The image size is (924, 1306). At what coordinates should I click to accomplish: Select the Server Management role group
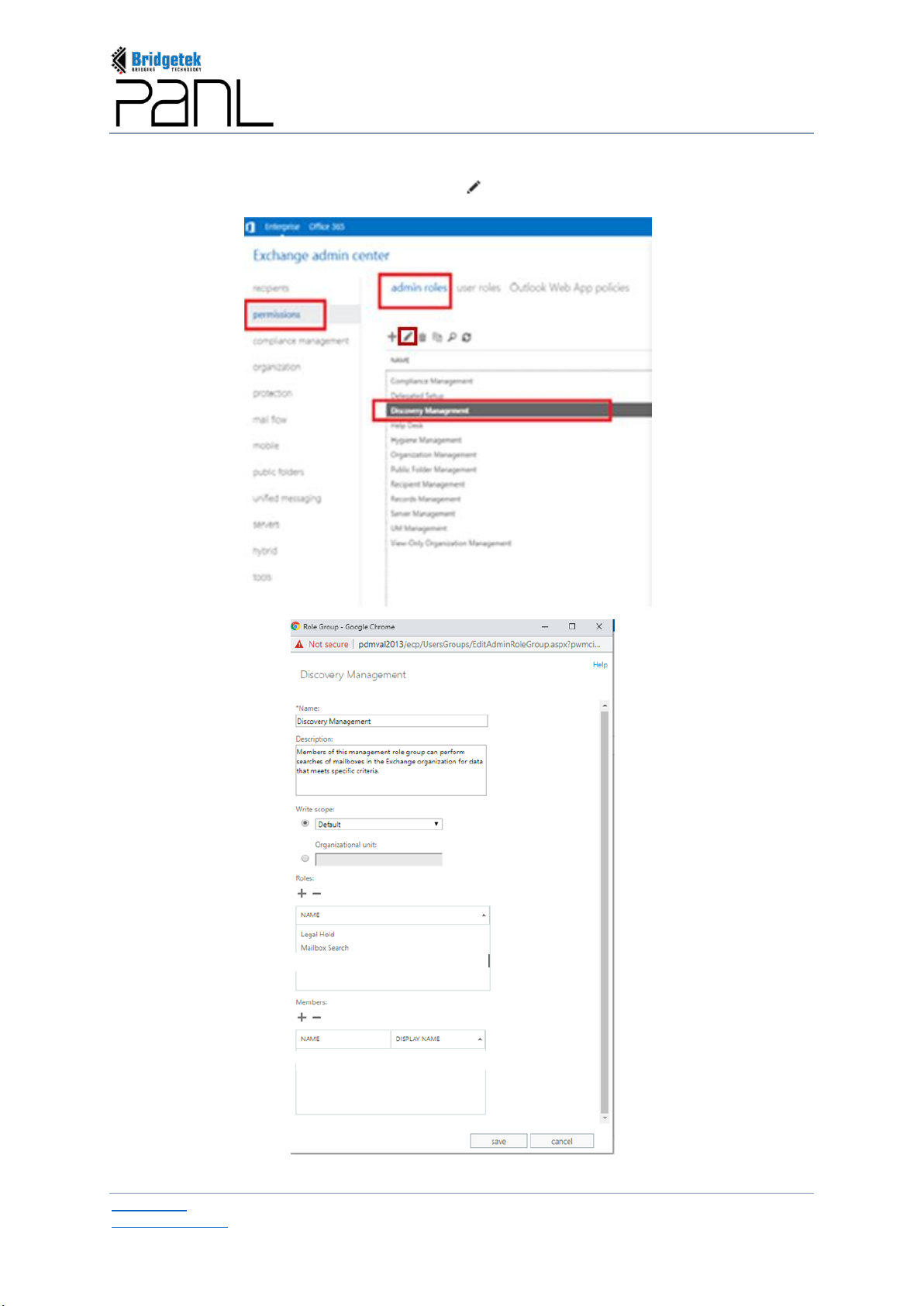(422, 514)
